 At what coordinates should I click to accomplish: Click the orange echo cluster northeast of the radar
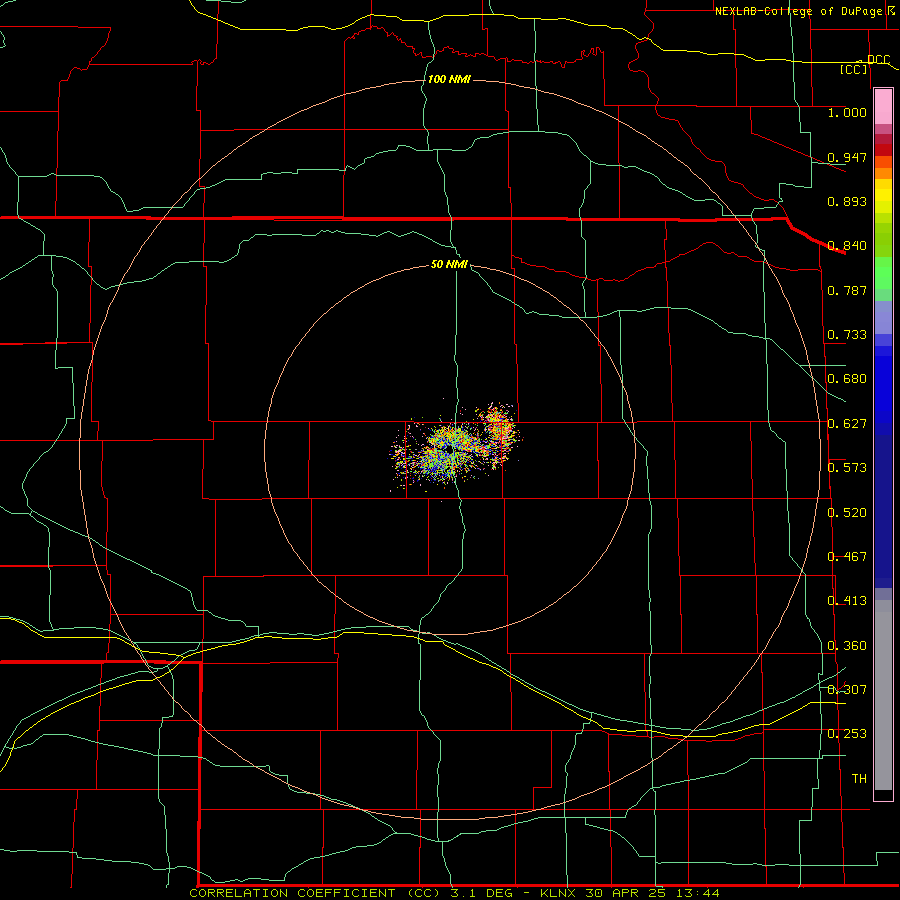[497, 428]
